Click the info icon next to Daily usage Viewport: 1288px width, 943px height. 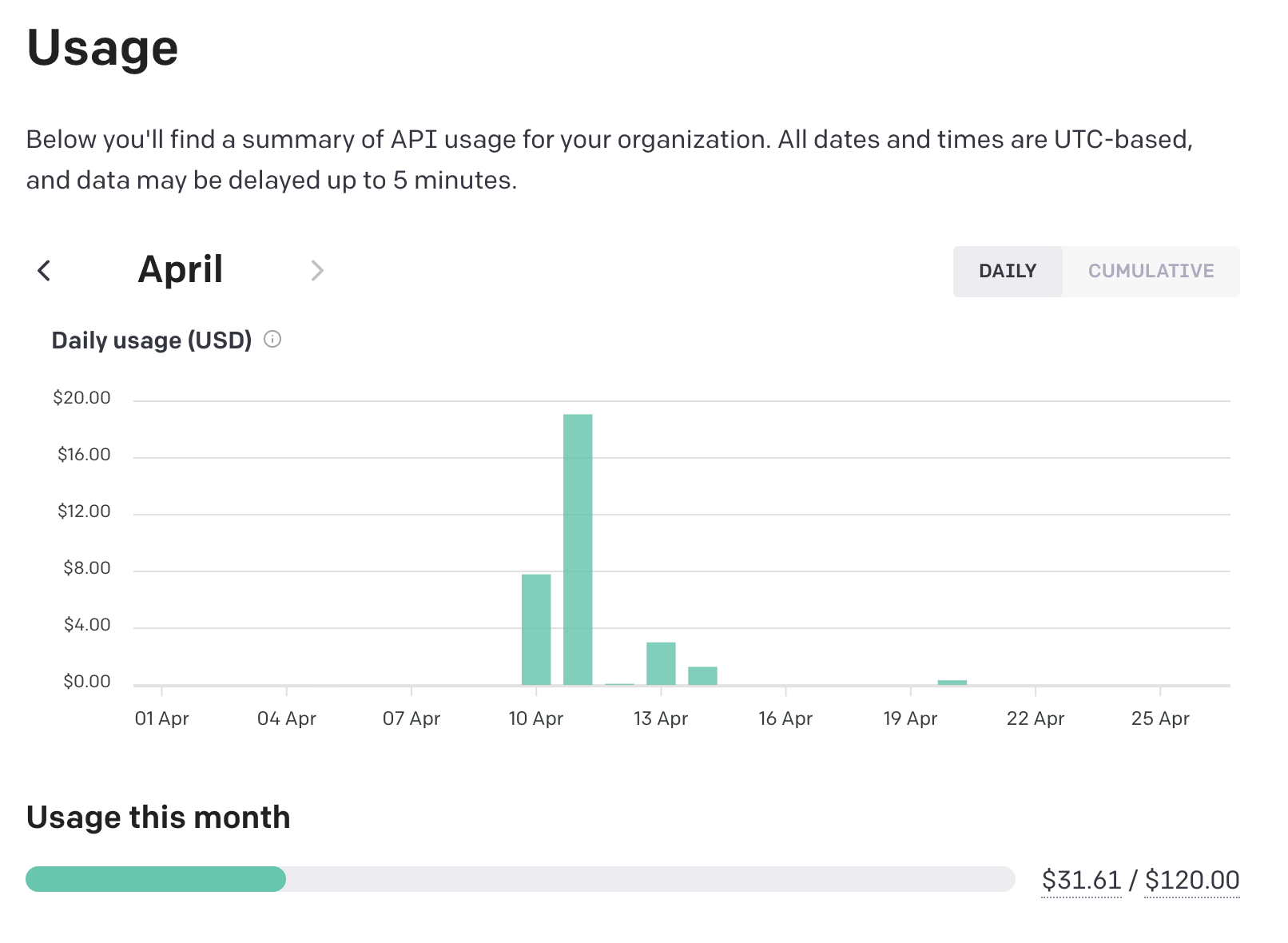[273, 340]
